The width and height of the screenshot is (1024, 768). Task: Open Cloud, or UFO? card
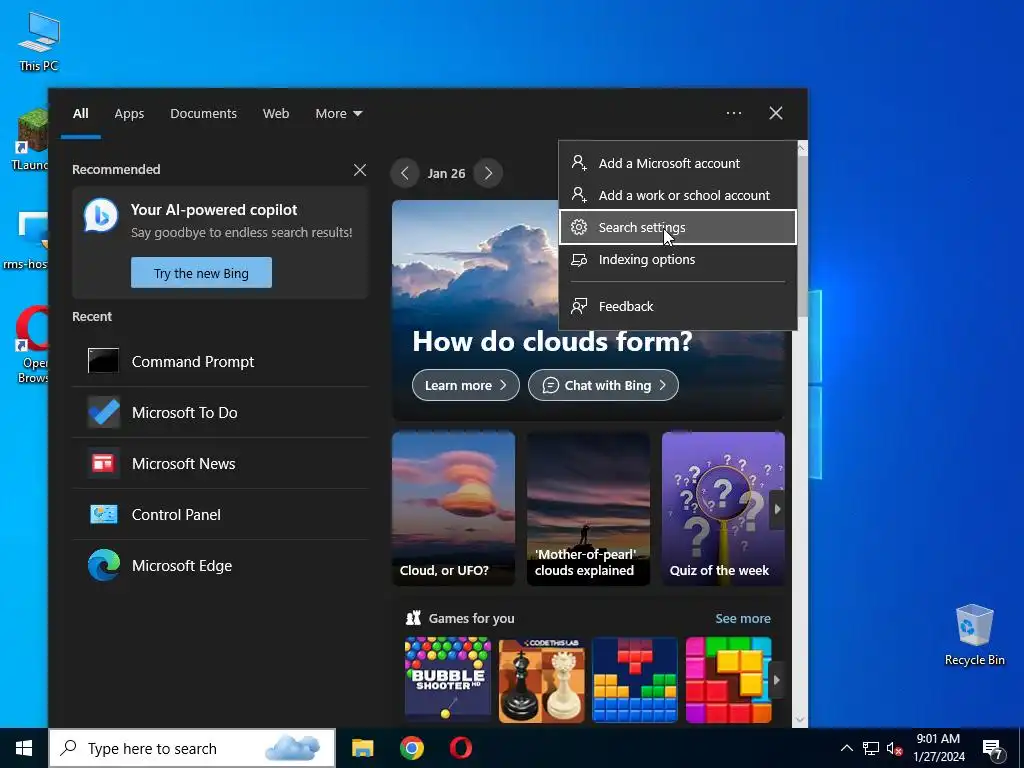click(x=453, y=509)
